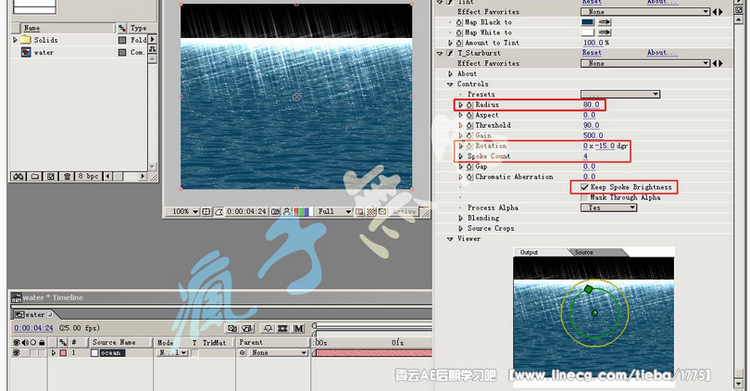Hide the ocean layer with eye toggle

(x=17, y=353)
